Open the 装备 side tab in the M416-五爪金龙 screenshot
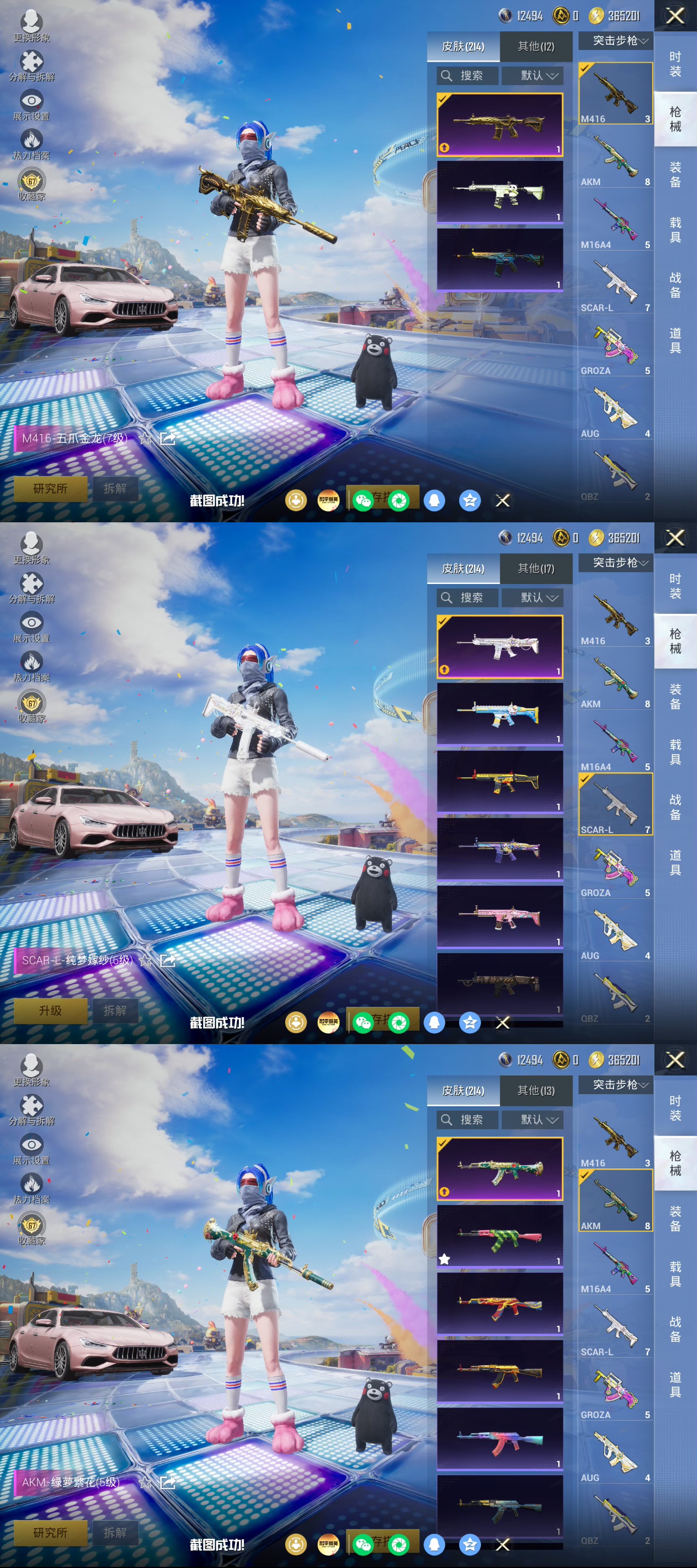The height and width of the screenshot is (1568, 697). coord(675,174)
